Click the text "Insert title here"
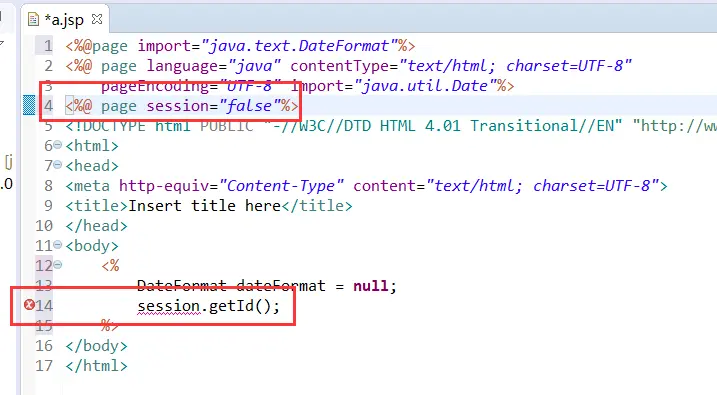 pos(204,206)
